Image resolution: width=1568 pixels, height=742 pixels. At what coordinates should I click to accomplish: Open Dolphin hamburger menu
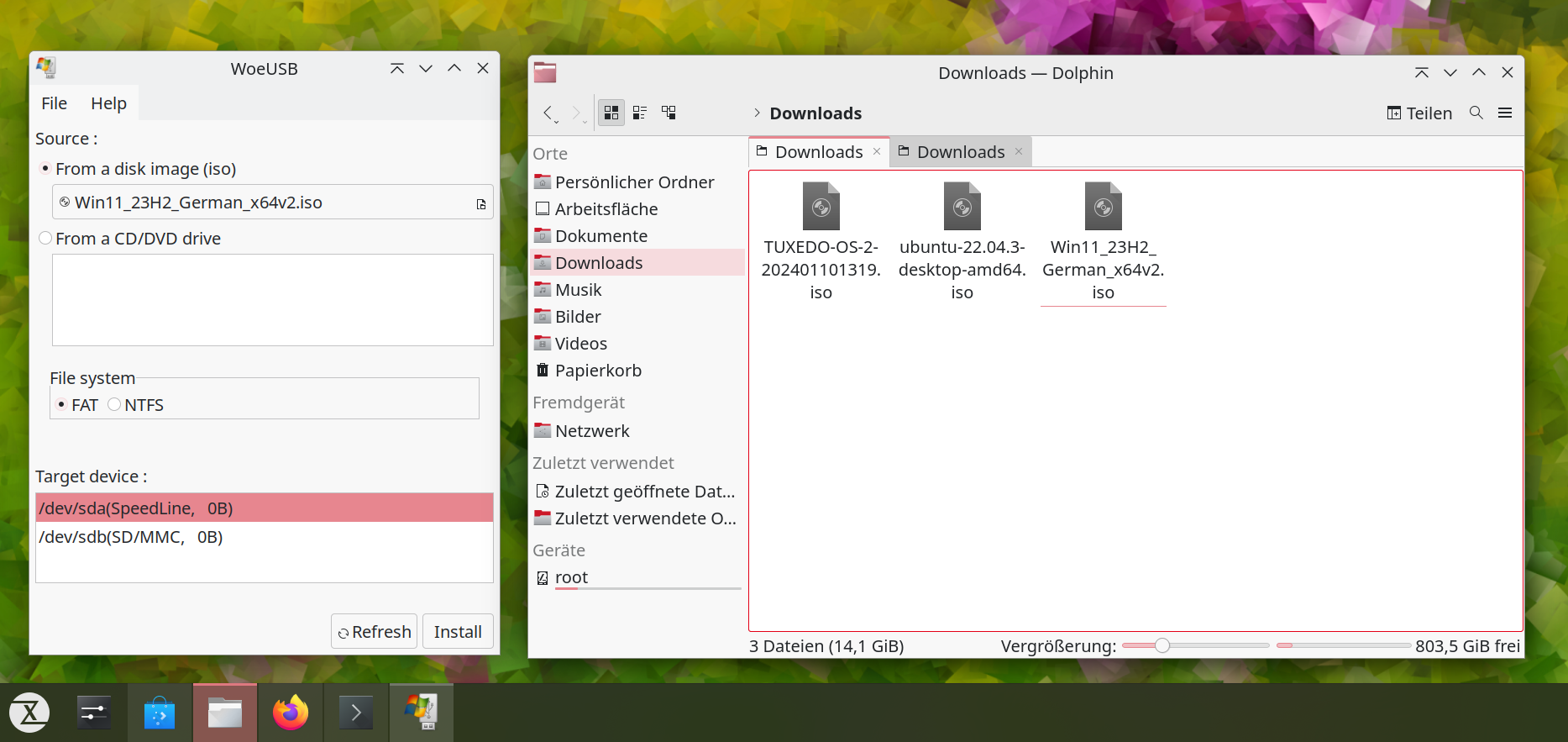point(1505,113)
